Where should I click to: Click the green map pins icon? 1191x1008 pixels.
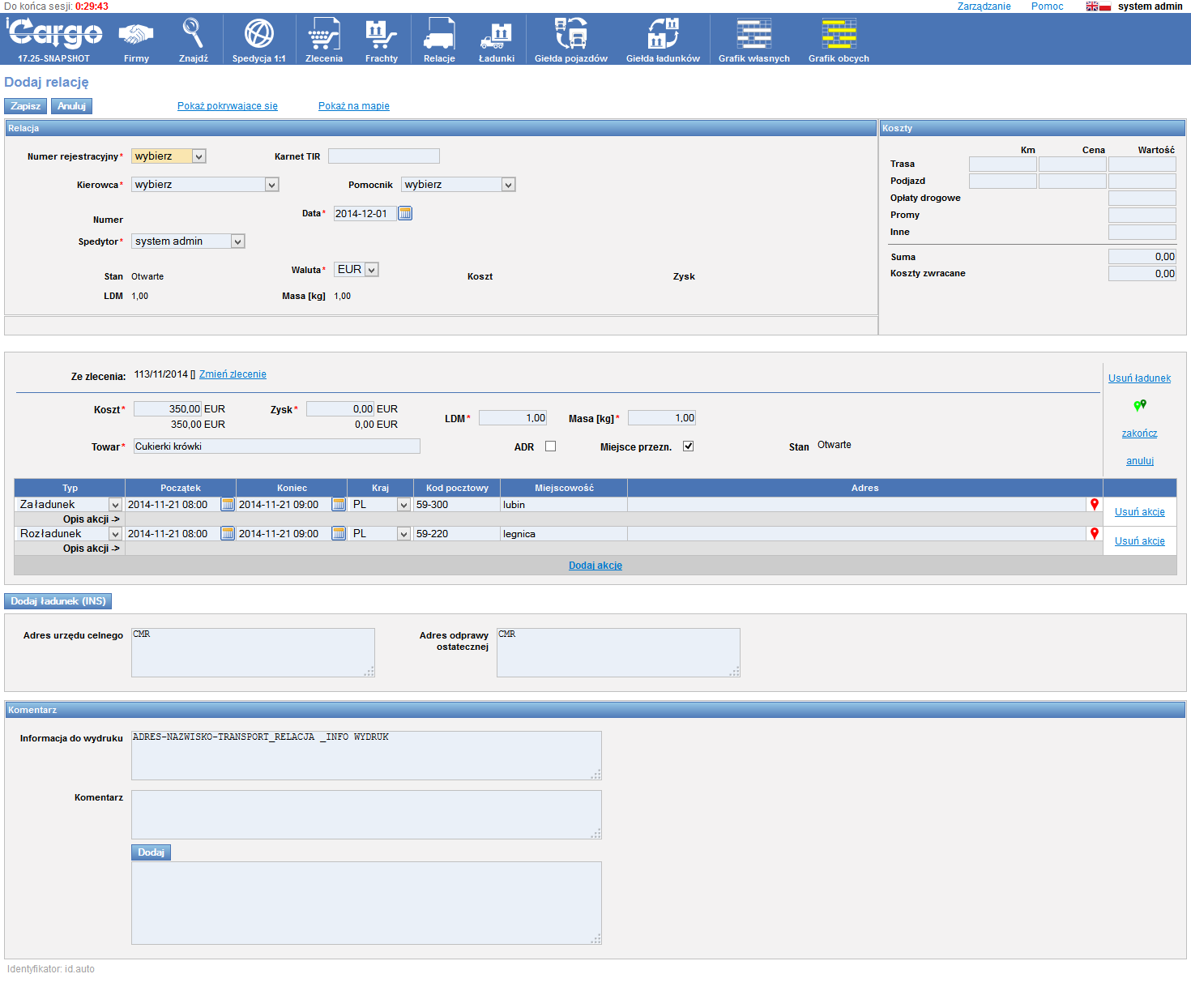tap(1140, 405)
